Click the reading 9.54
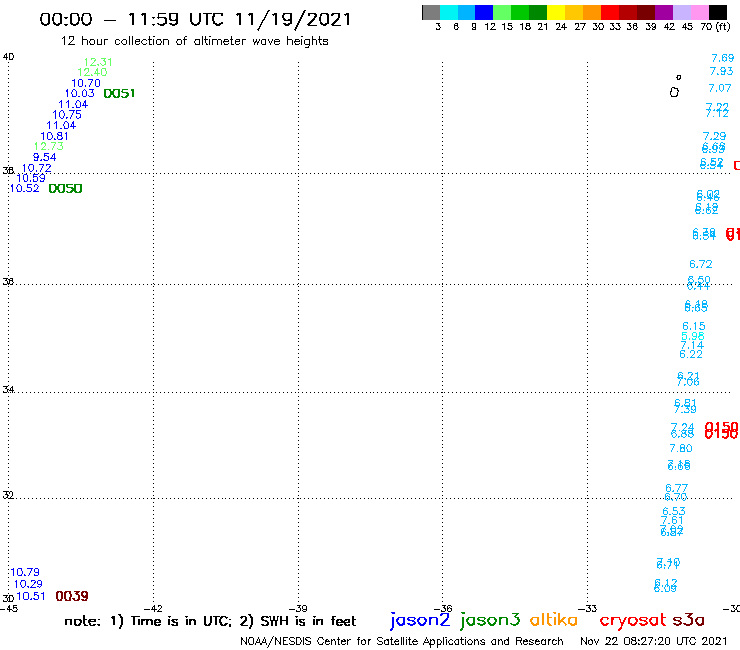 pyautogui.click(x=44, y=157)
